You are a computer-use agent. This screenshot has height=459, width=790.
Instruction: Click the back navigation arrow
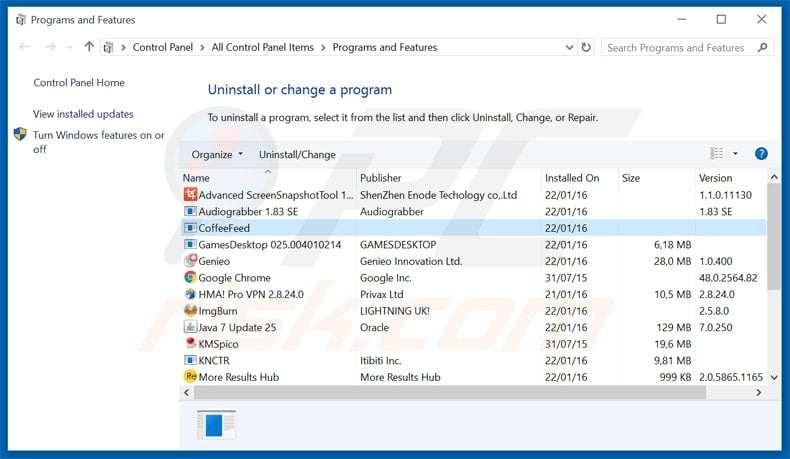(x=24, y=47)
